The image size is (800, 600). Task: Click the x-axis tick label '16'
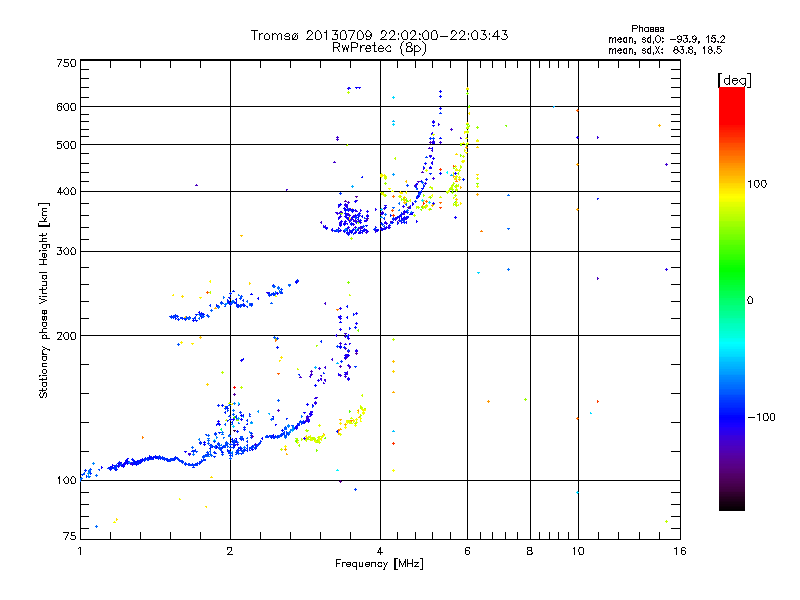click(680, 551)
